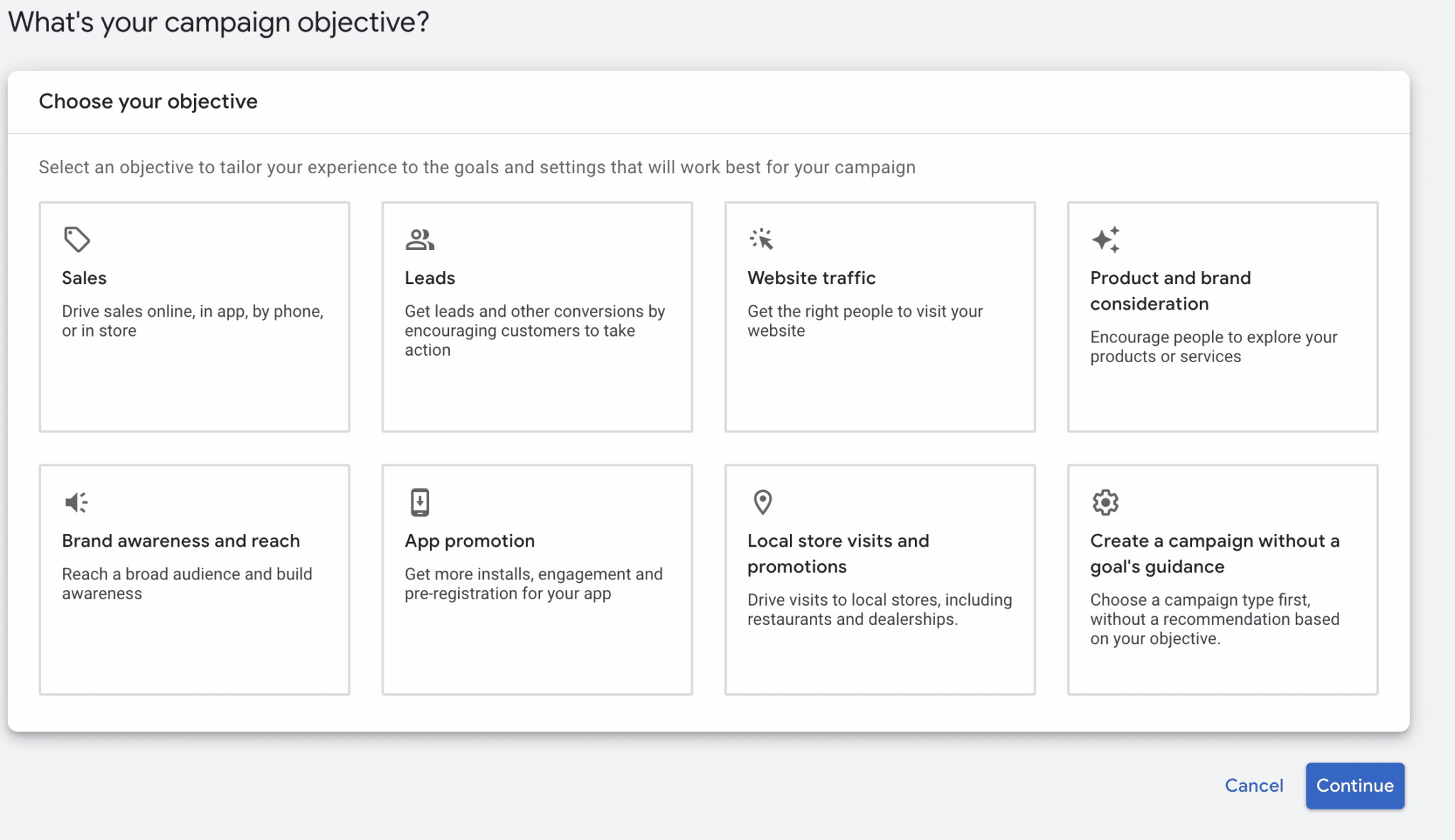Click the Product and brand sparkle icon
The height and width of the screenshot is (840, 1455).
coord(1106,239)
